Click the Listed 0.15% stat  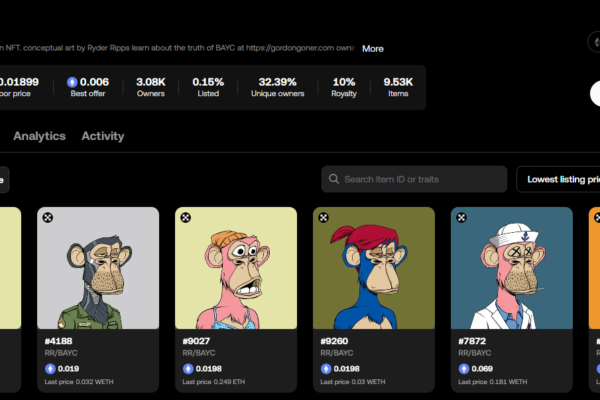point(208,87)
